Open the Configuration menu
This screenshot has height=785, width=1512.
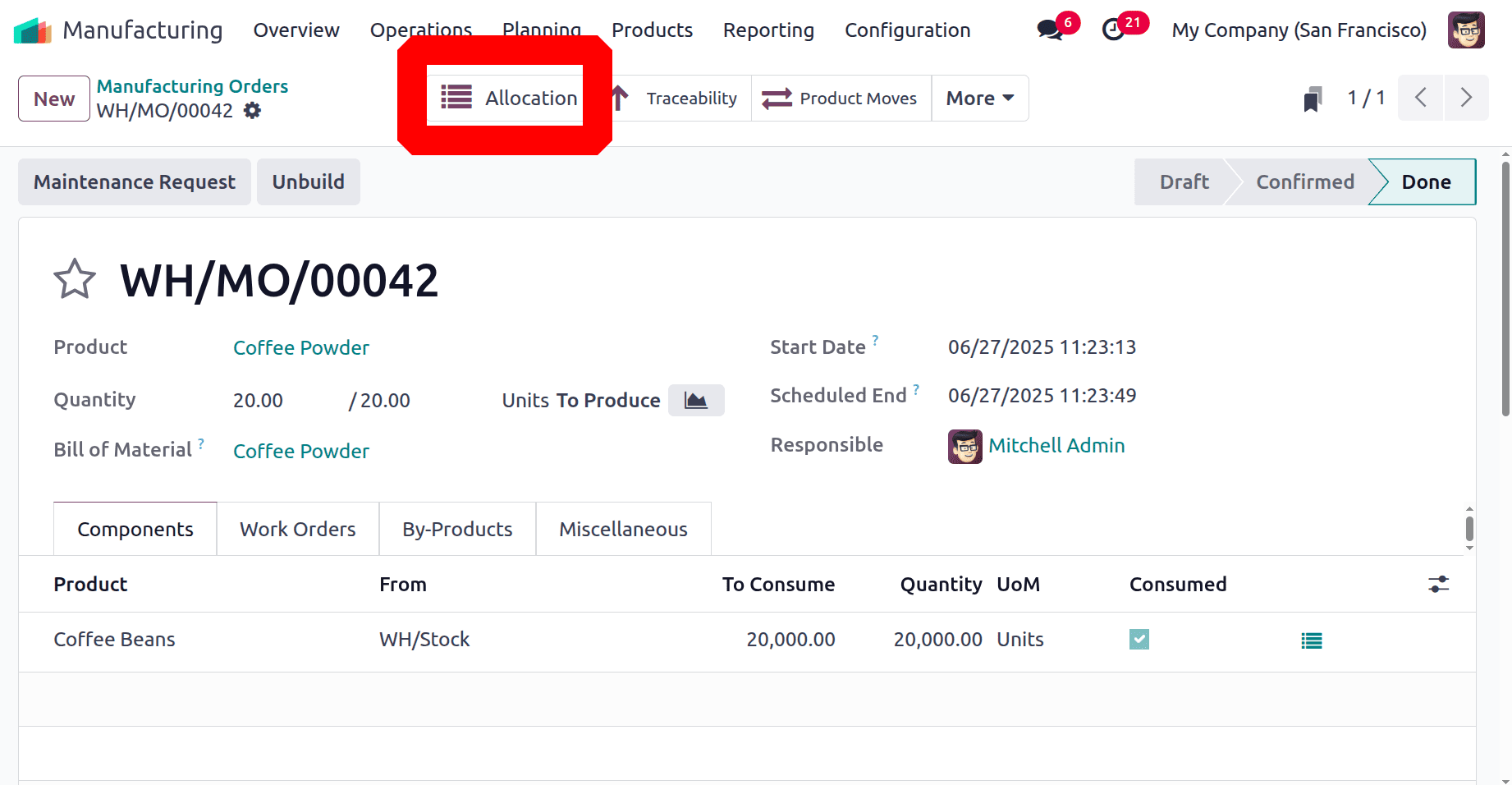click(908, 30)
